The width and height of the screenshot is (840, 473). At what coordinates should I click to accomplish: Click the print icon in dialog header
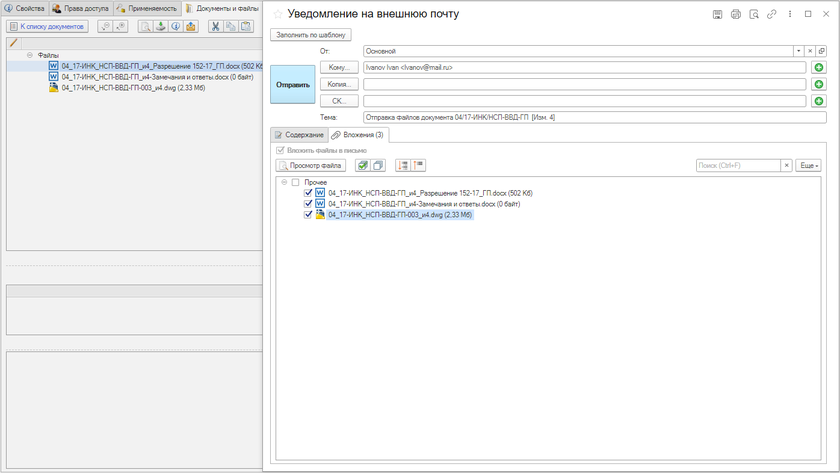pyautogui.click(x=735, y=15)
